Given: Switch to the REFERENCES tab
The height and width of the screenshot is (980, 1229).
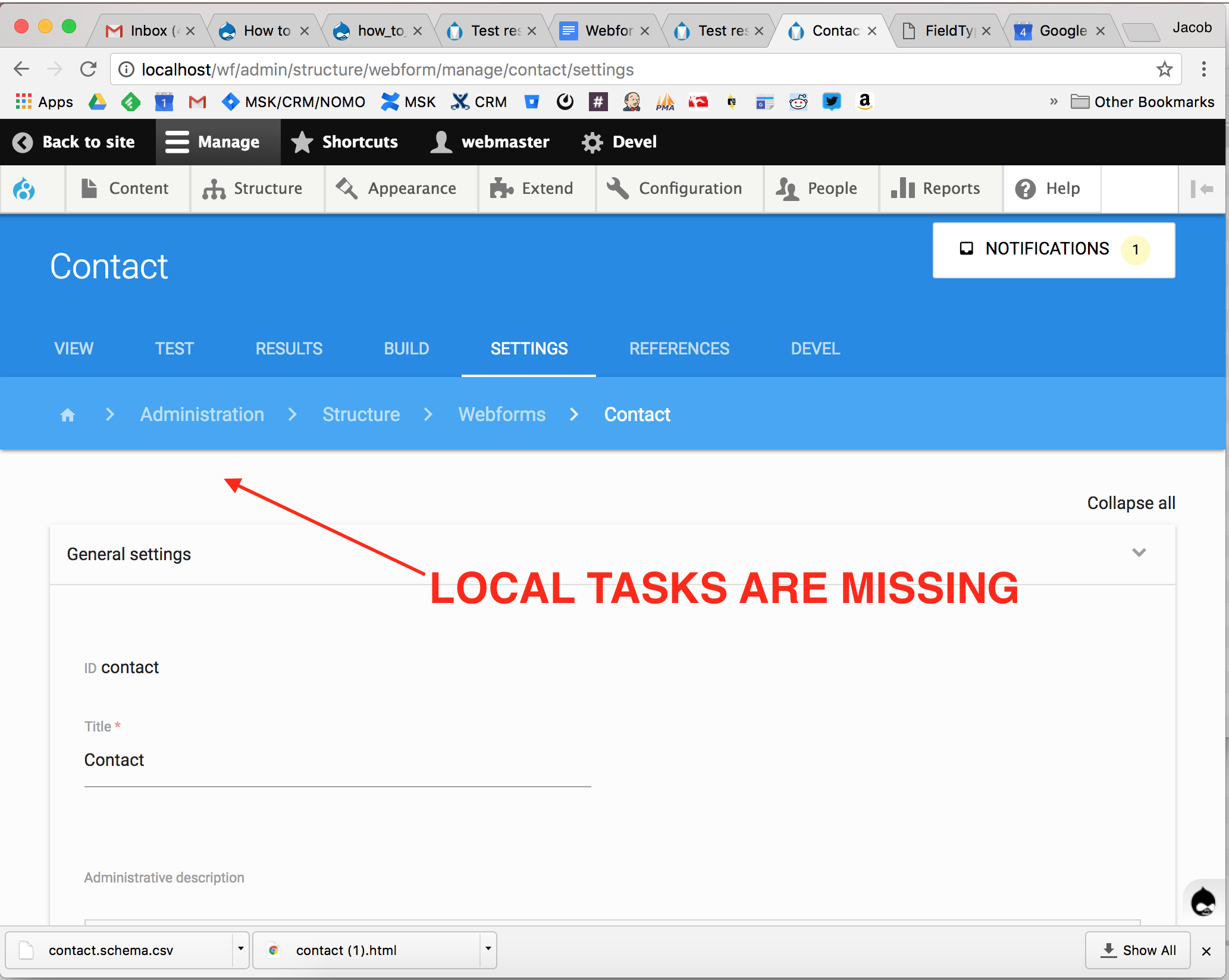Looking at the screenshot, I should click(679, 348).
